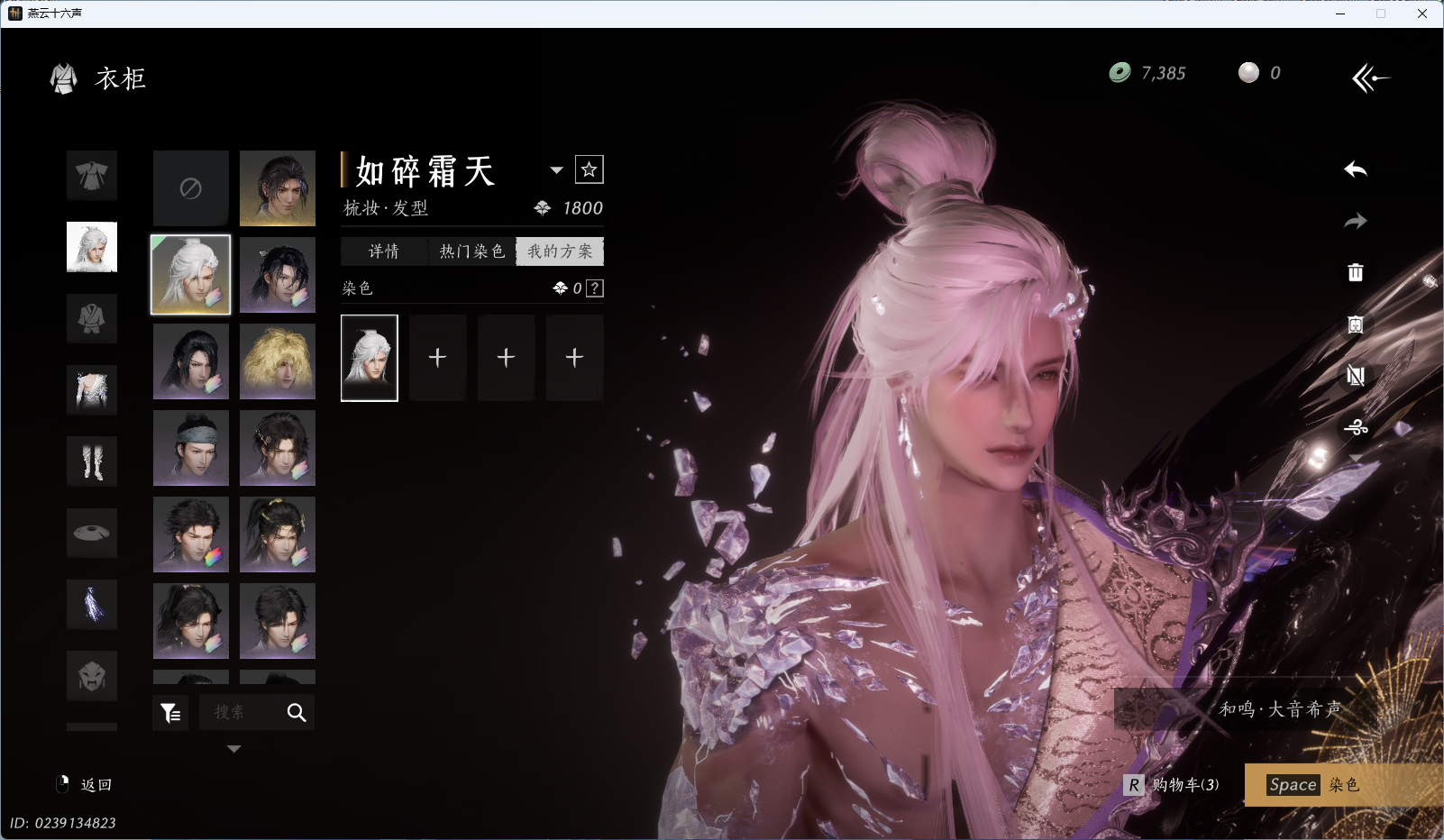Open the hairstyle filter icon
The width and height of the screenshot is (1444, 840).
[x=170, y=713]
